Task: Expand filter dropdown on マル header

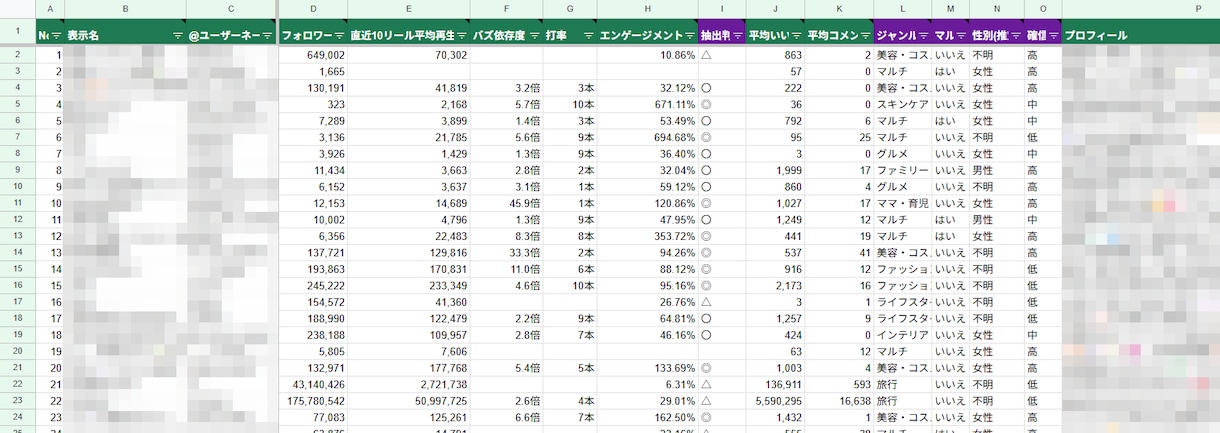Action: [960, 35]
